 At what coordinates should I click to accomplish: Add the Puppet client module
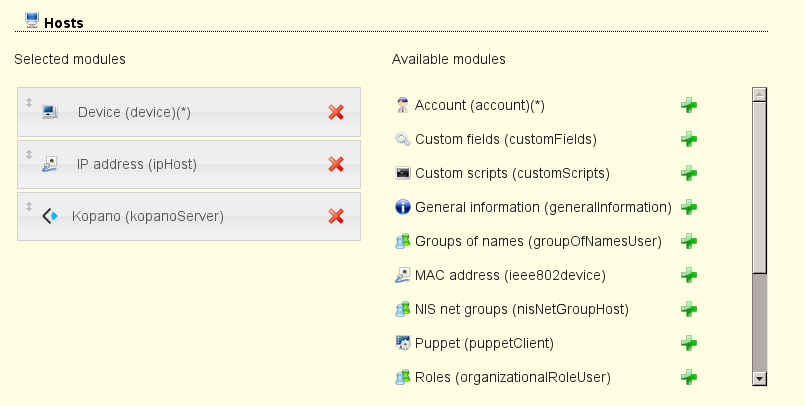pyautogui.click(x=689, y=343)
